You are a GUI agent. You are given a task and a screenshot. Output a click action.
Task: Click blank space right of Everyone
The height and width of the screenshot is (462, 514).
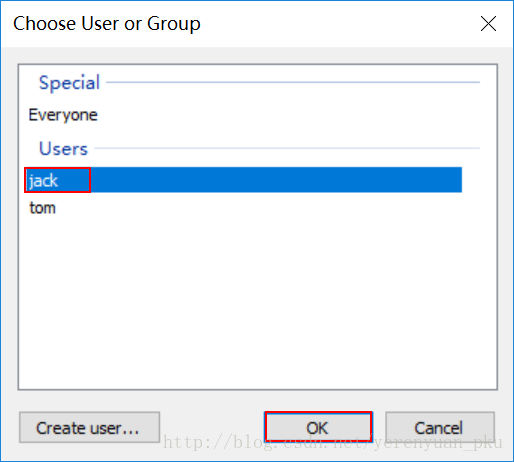(x=287, y=115)
